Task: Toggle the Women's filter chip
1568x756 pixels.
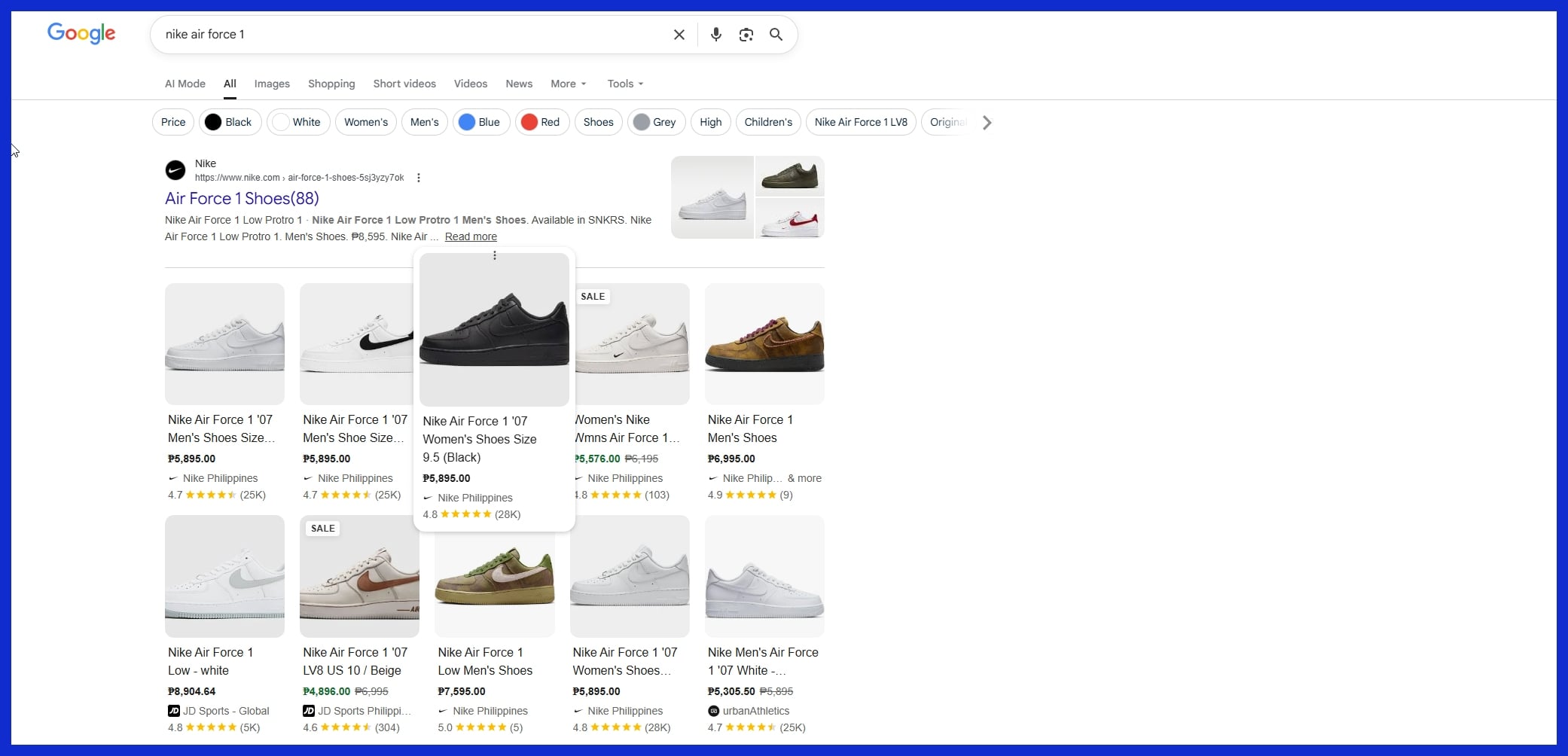Action: tap(365, 122)
